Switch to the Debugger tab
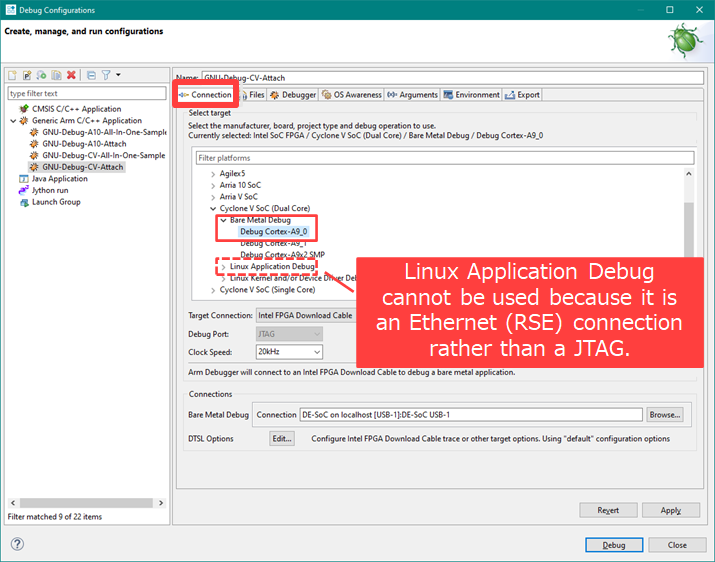The height and width of the screenshot is (562, 715). pos(293,95)
